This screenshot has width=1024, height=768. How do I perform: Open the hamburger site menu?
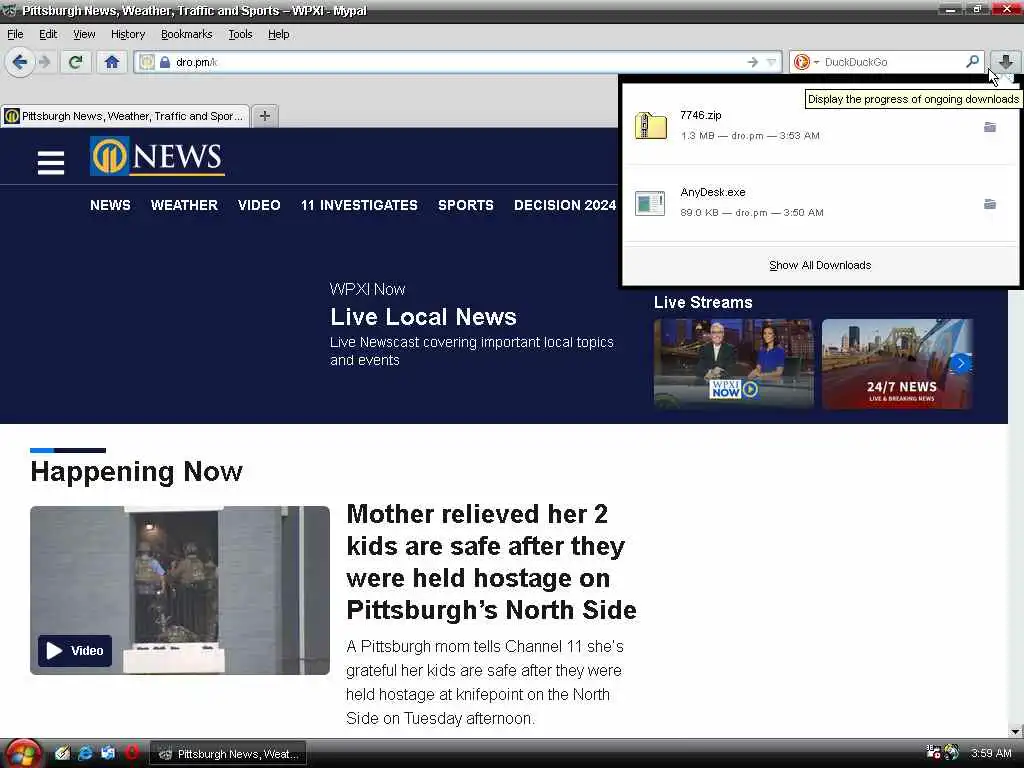[51, 162]
